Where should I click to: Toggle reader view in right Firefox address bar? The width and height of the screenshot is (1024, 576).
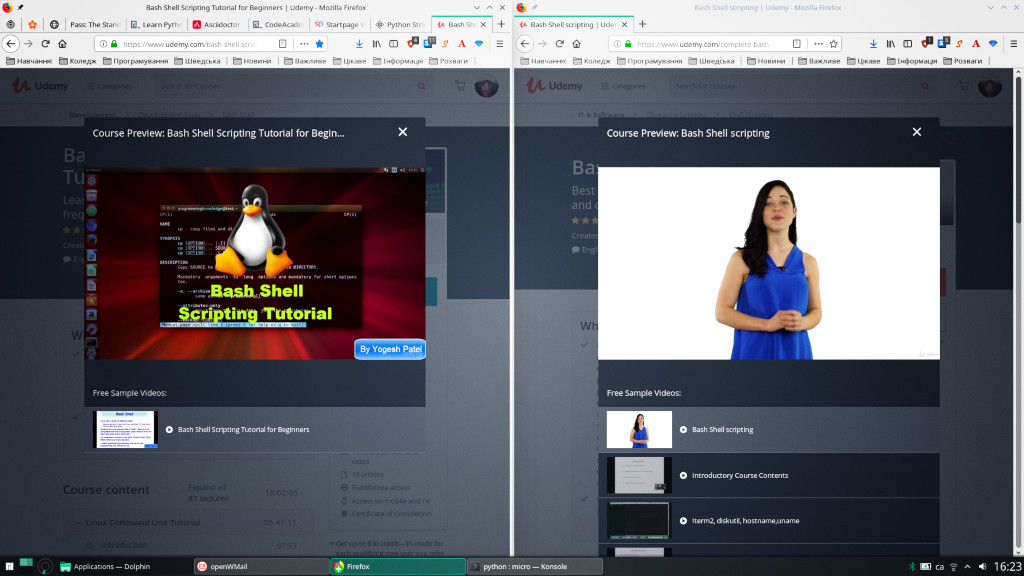pos(797,44)
